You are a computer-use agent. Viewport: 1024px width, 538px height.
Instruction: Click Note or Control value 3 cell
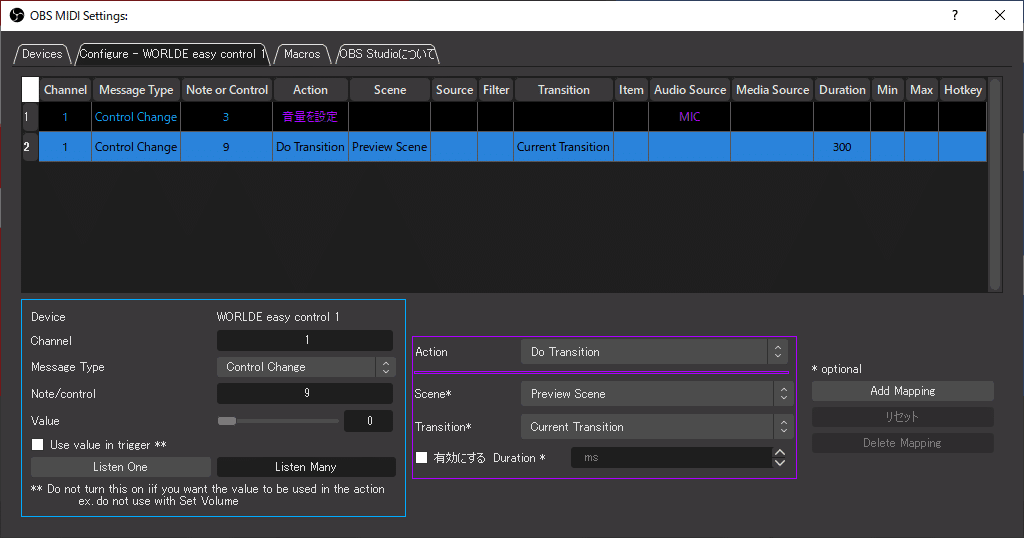(x=226, y=117)
